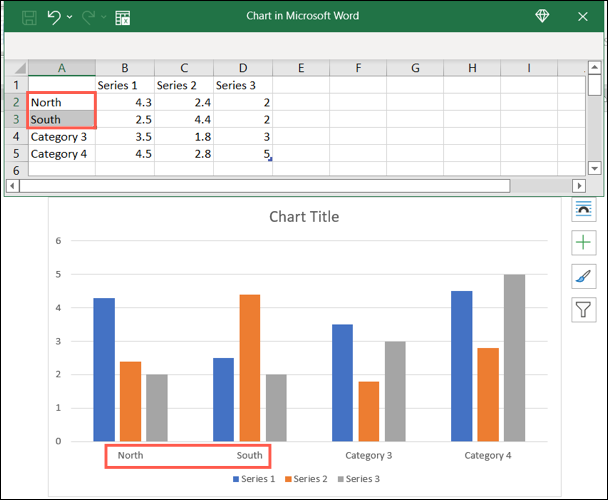Image resolution: width=608 pixels, height=500 pixels.
Task: Click the scroll up arrow of spreadsheet
Action: click(594, 67)
